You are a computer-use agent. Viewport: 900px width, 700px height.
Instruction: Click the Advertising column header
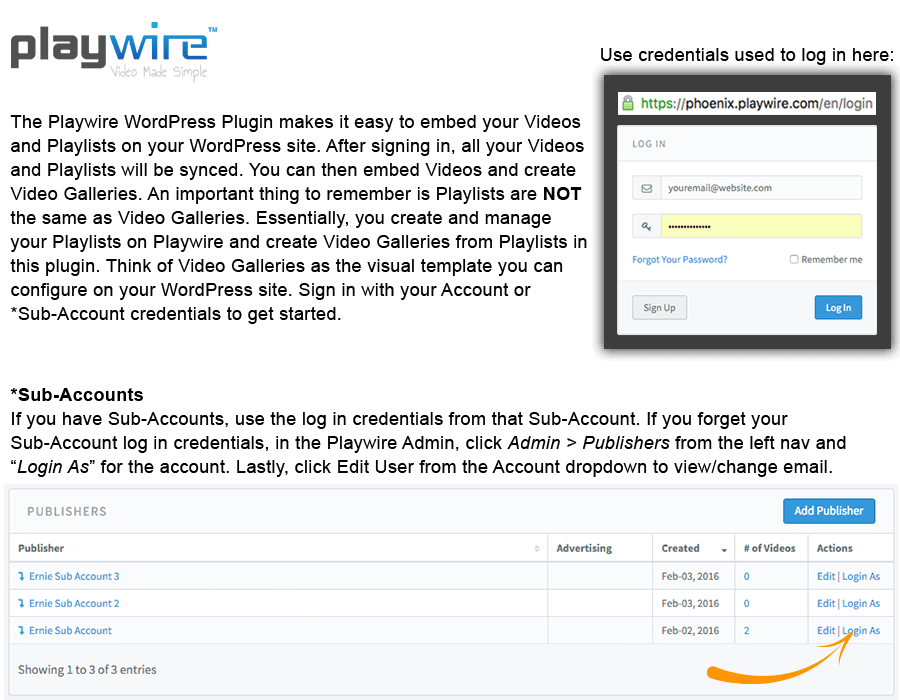click(x=584, y=548)
